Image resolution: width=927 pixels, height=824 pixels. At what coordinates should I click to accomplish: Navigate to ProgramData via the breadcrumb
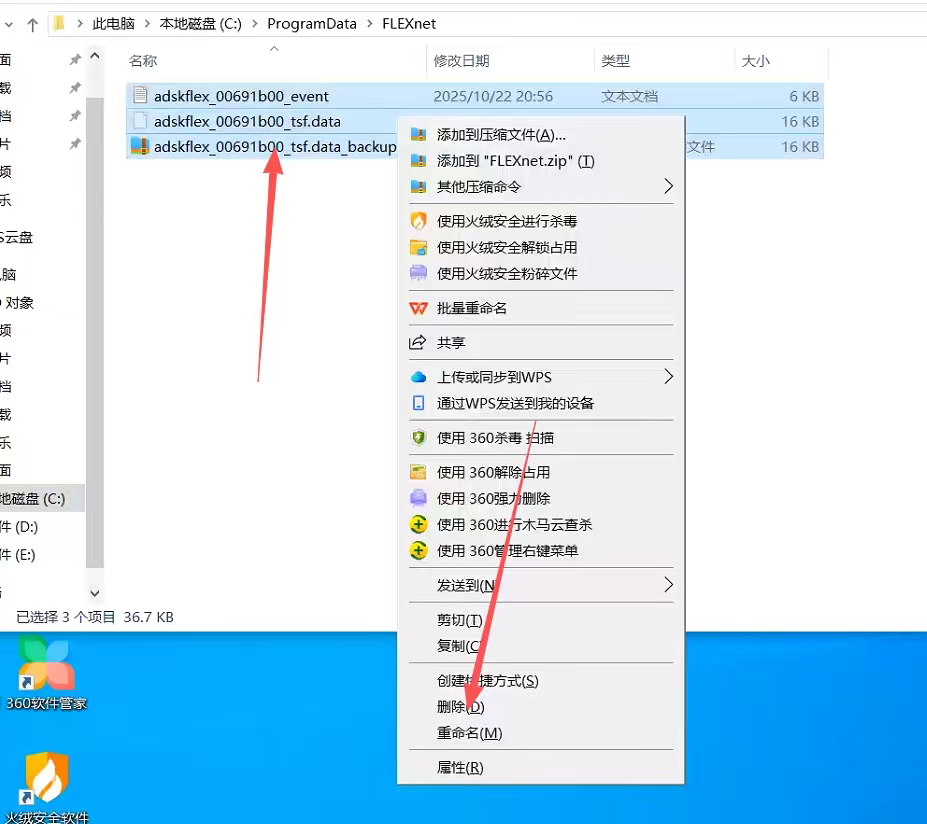(x=312, y=23)
